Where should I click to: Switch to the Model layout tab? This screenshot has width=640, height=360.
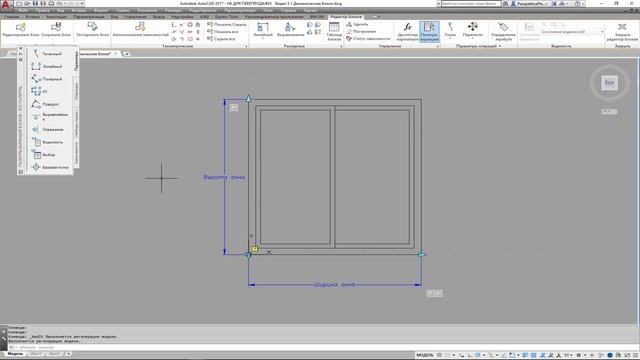[15, 354]
